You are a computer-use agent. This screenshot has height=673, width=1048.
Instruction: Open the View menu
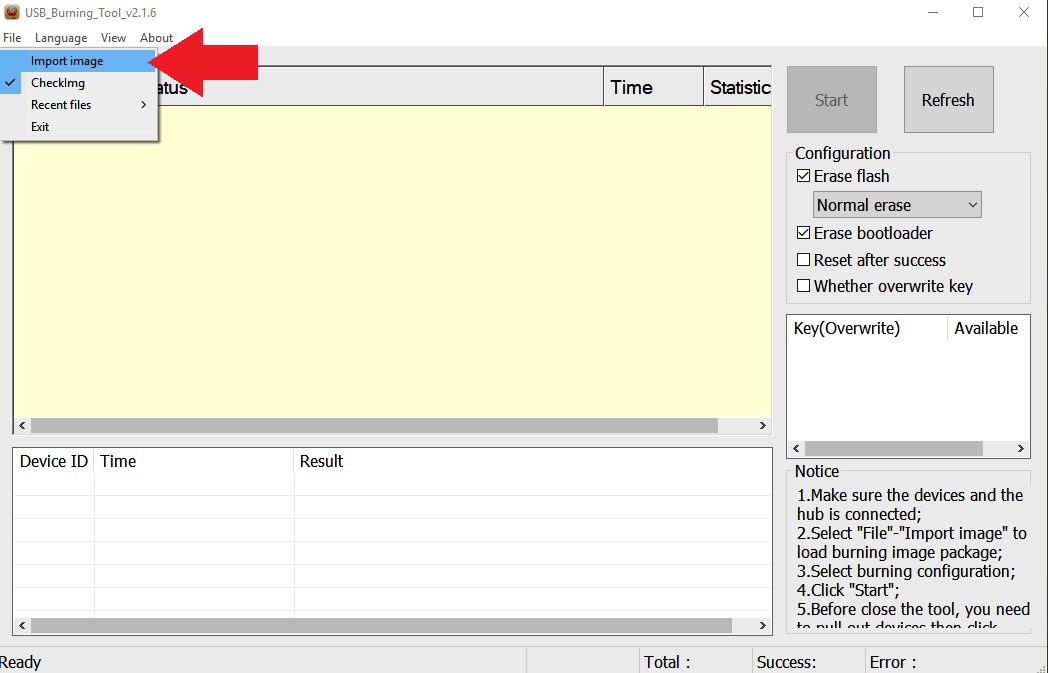point(113,38)
